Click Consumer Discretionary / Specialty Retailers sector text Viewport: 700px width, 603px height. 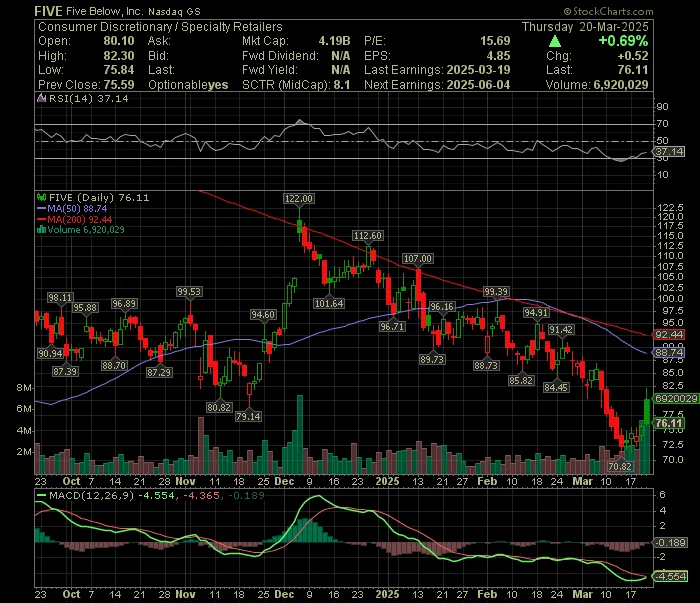click(160, 27)
